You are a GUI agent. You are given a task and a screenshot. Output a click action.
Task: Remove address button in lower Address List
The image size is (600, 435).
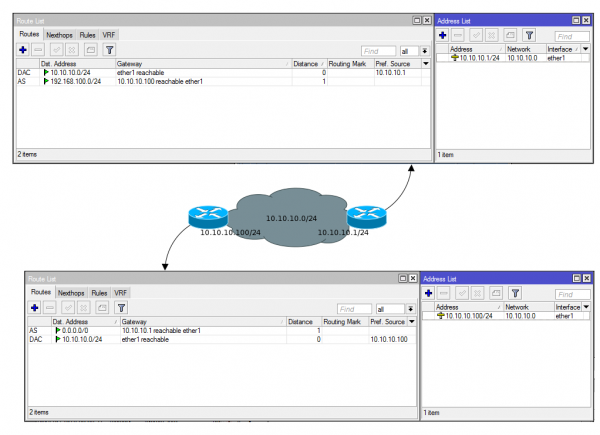pyautogui.click(x=443, y=293)
